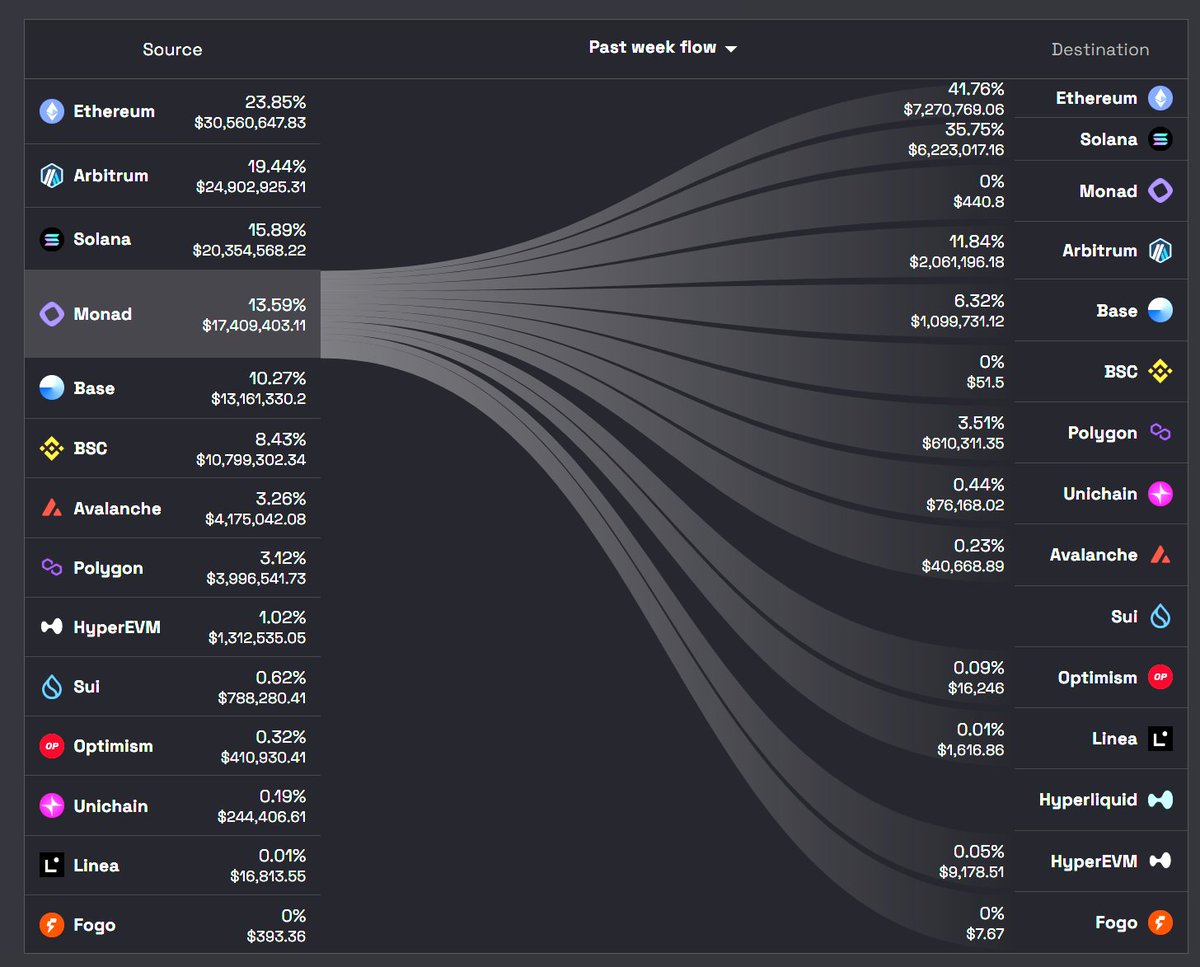This screenshot has height=967, width=1200.
Task: Click the Unichain icon in Destination list
Action: coord(1160,494)
